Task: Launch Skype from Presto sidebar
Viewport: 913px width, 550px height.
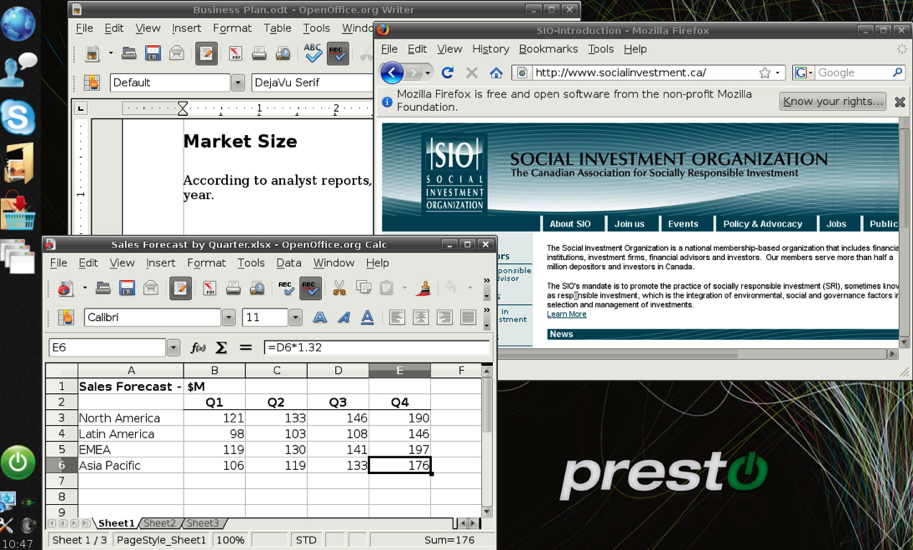Action: click(17, 117)
